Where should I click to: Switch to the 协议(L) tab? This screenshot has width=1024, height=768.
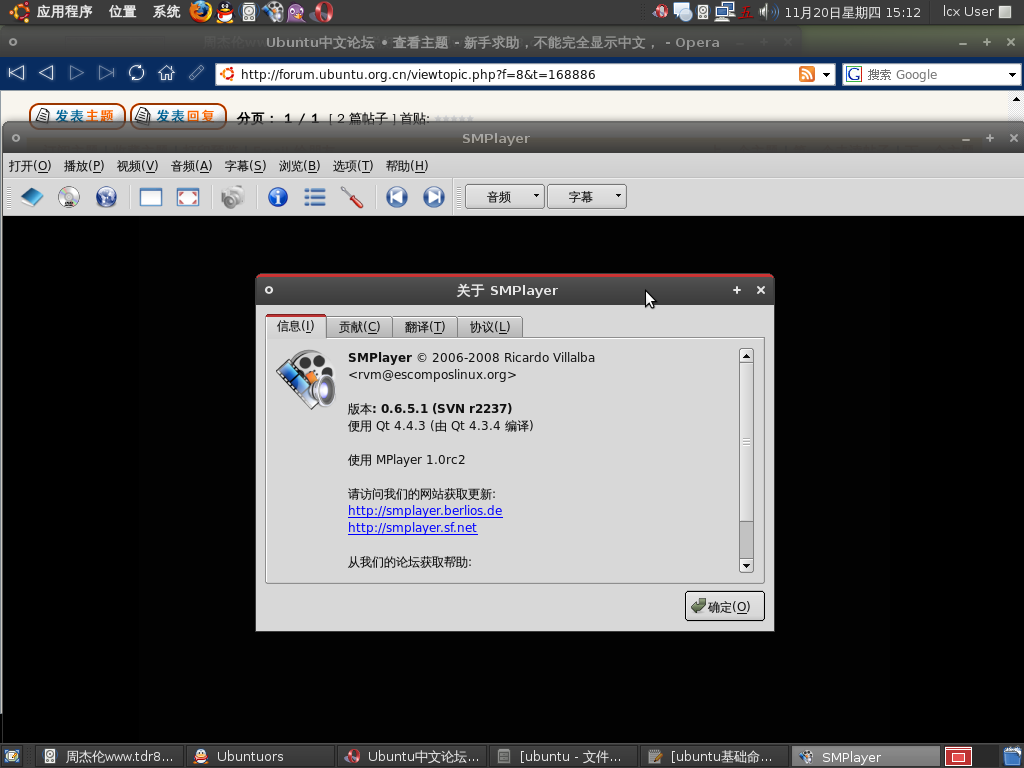coord(490,327)
